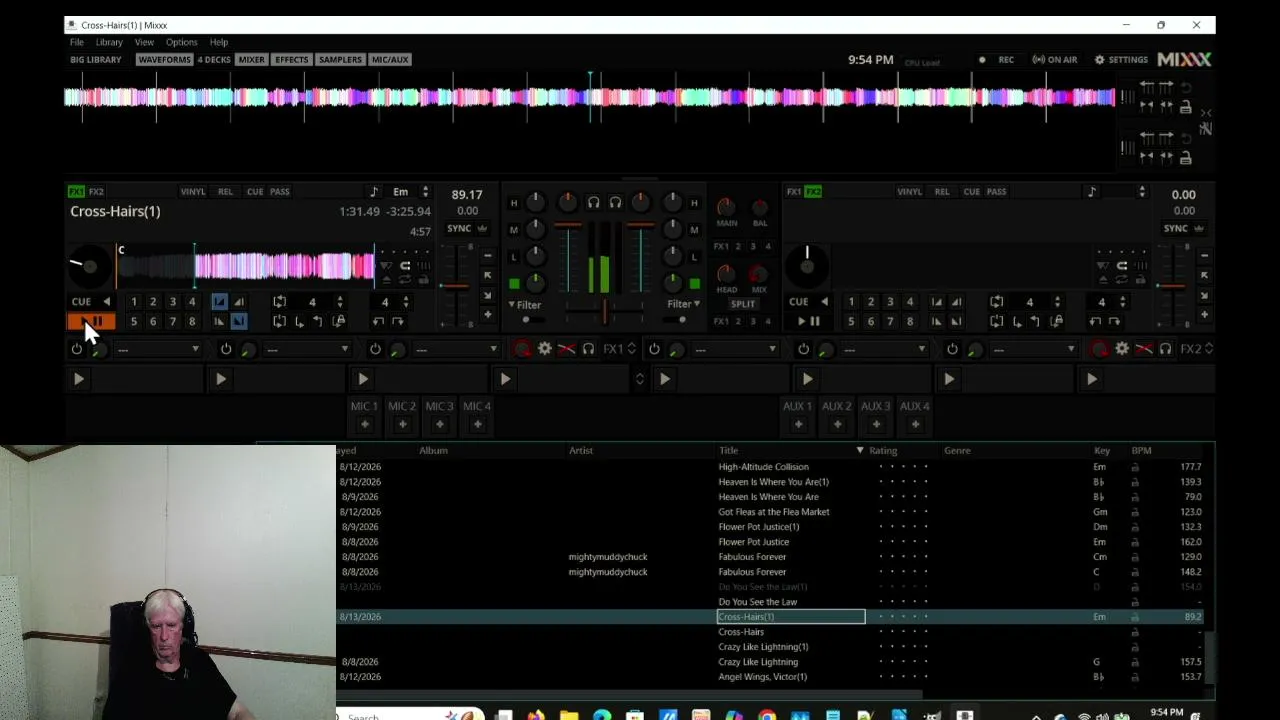The height and width of the screenshot is (720, 1280).
Task: Click the beat jump forward button on deck 1
Action: 398,321
